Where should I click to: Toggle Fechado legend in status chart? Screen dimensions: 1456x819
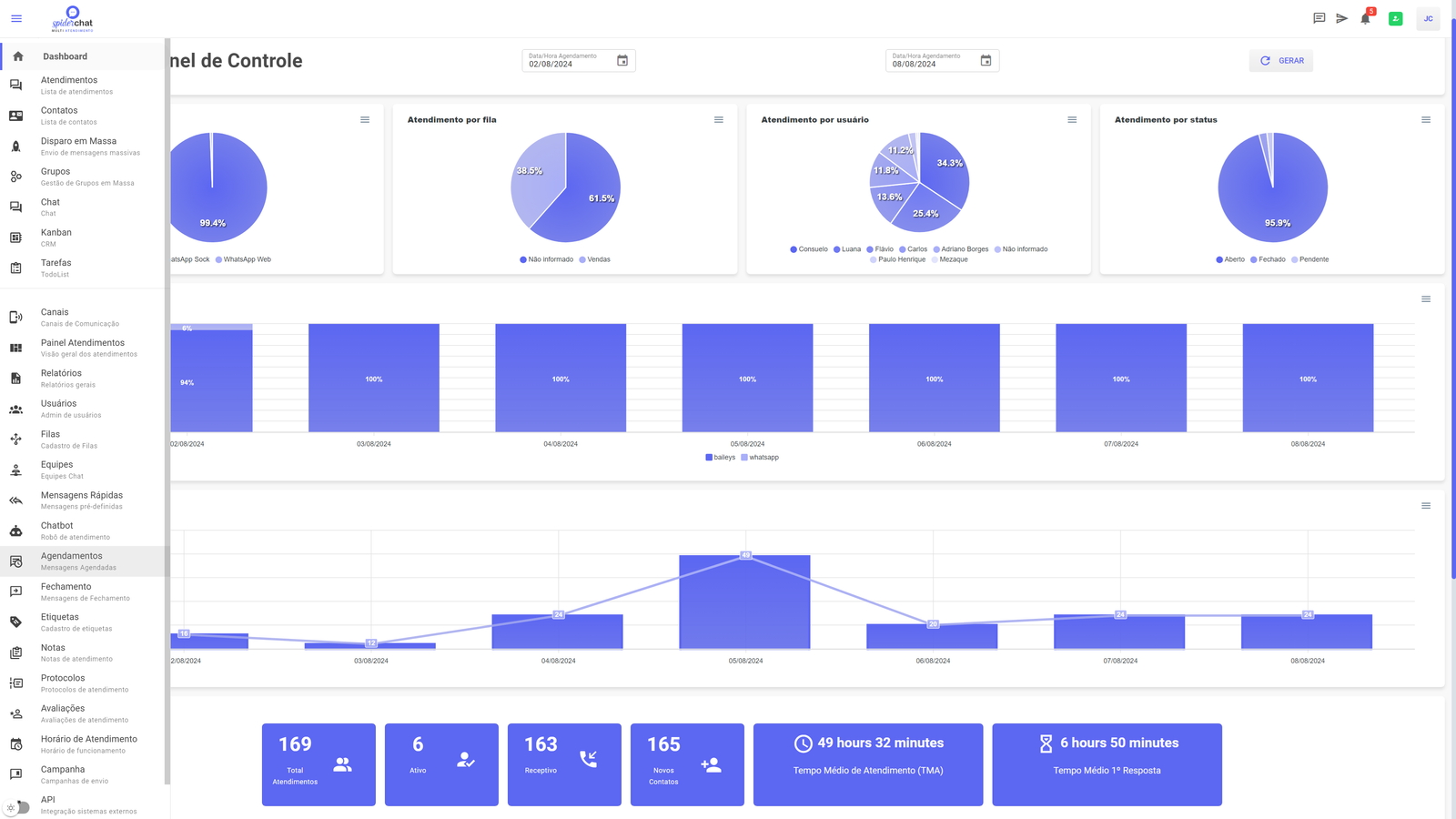1268,259
